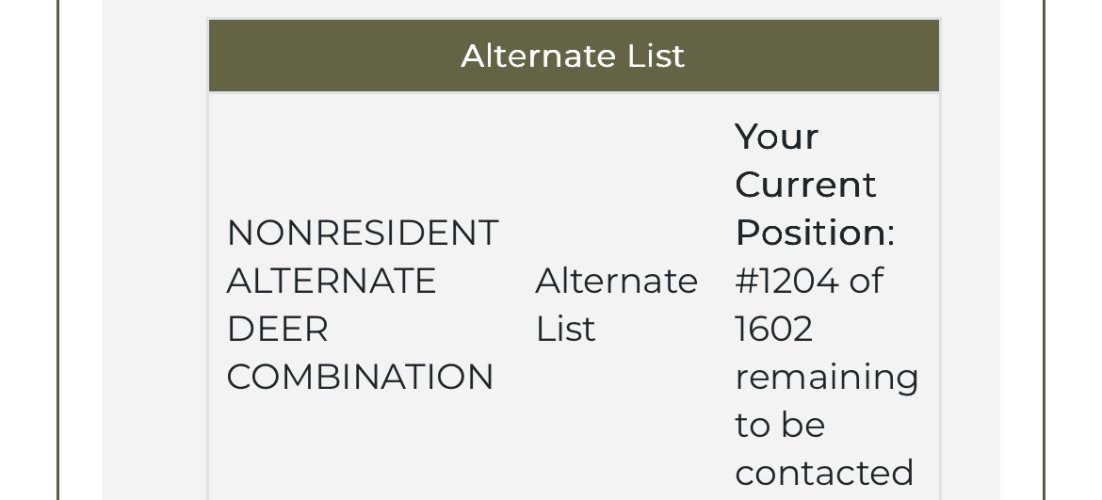1102x500 pixels.
Task: Click the word remaining in the status
Action: coord(826,377)
